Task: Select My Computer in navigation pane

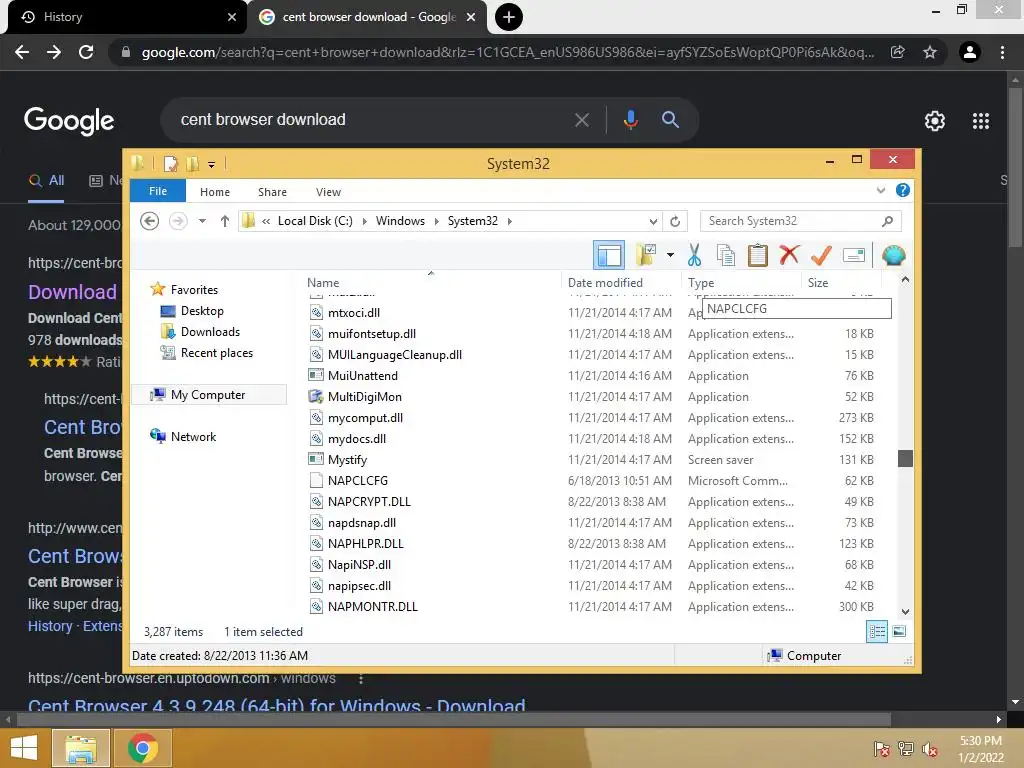Action: (x=208, y=394)
